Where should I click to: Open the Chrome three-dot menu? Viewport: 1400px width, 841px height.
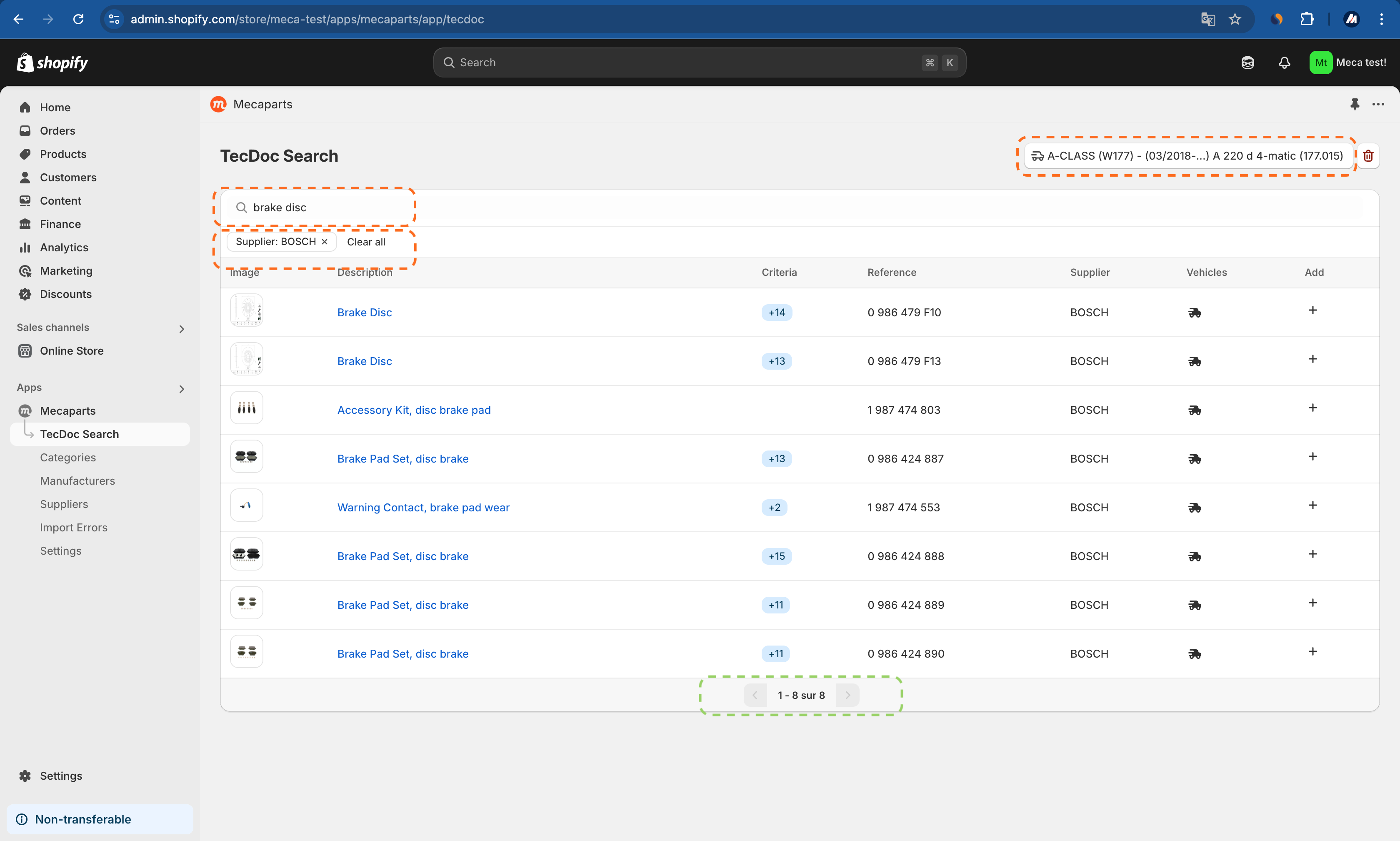[1382, 19]
